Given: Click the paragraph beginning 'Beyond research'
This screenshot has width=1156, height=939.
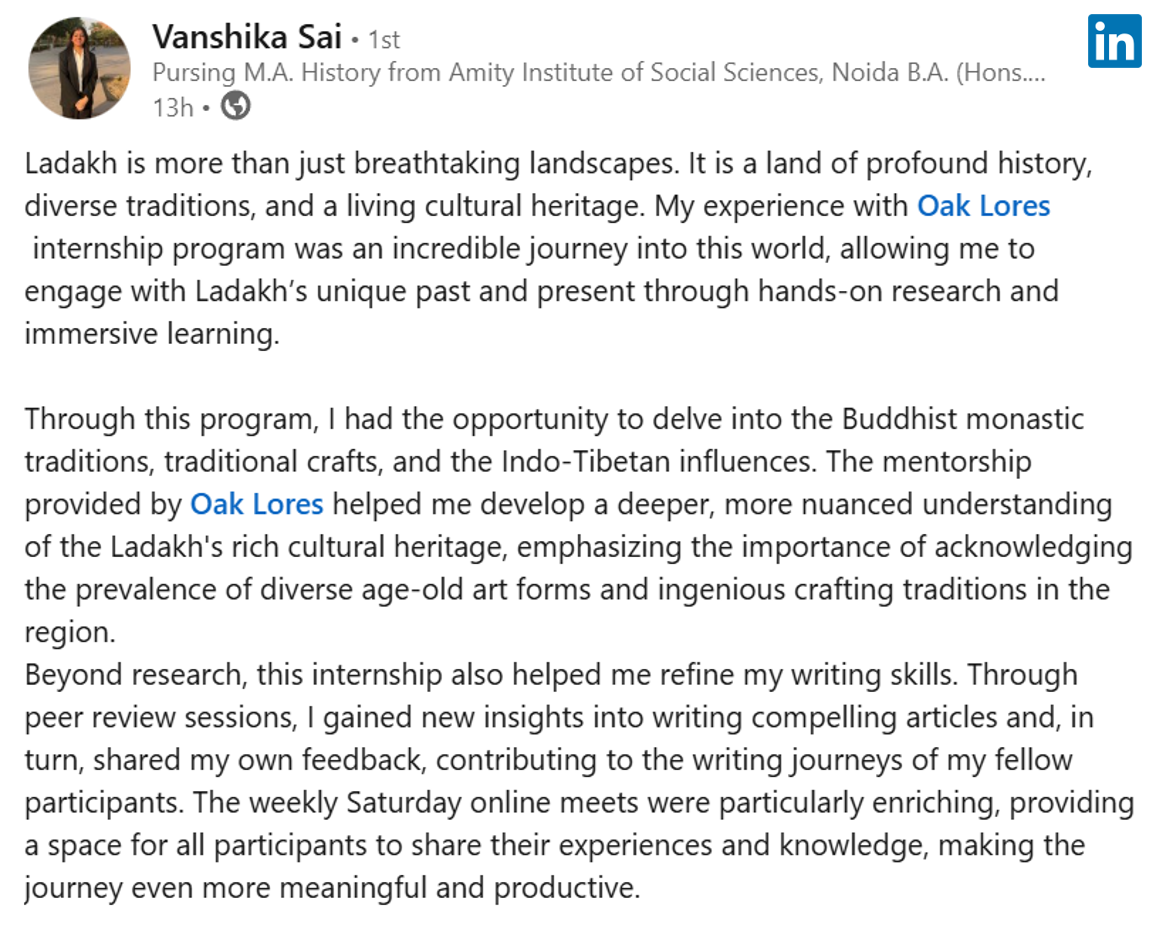Looking at the screenshot, I should 579,781.
